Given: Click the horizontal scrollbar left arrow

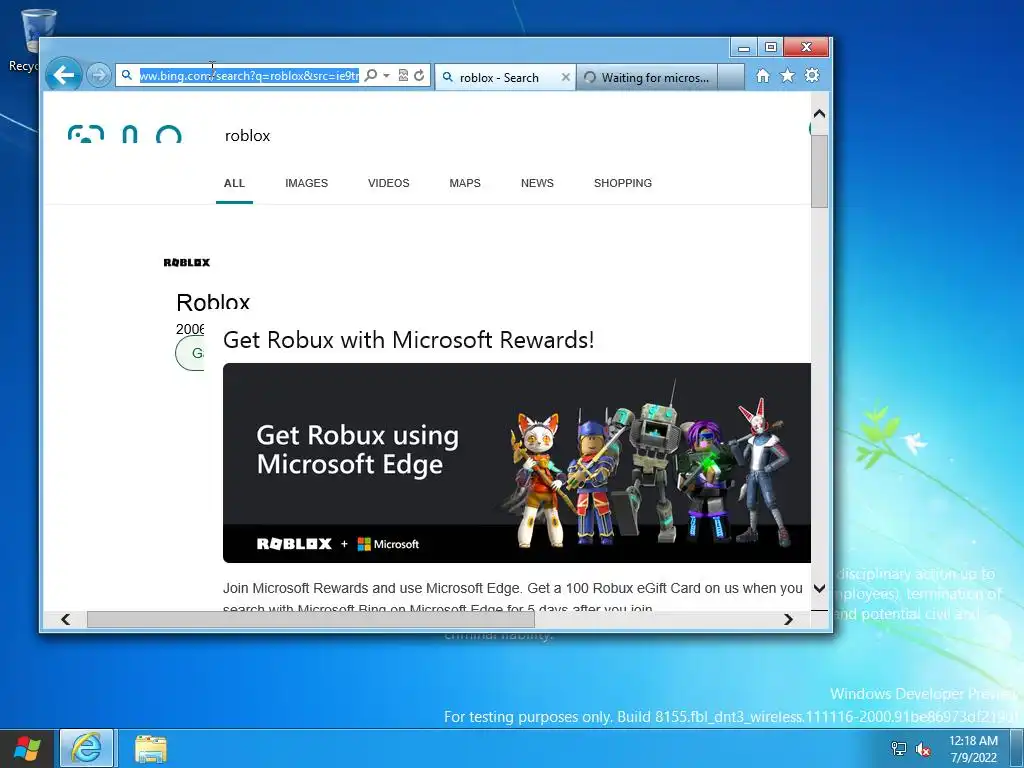Looking at the screenshot, I should click(65, 619).
